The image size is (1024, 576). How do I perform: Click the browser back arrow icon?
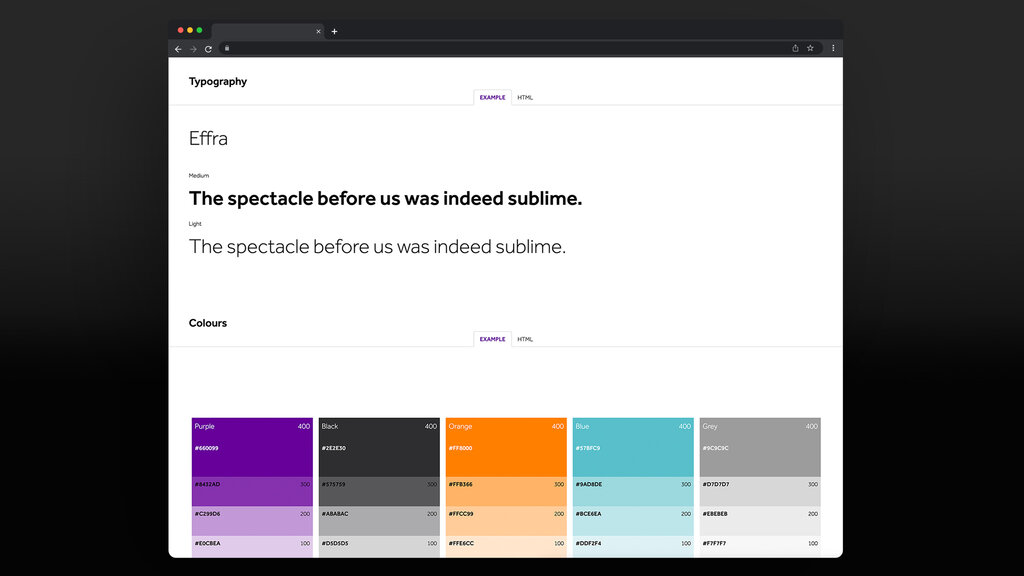click(177, 48)
